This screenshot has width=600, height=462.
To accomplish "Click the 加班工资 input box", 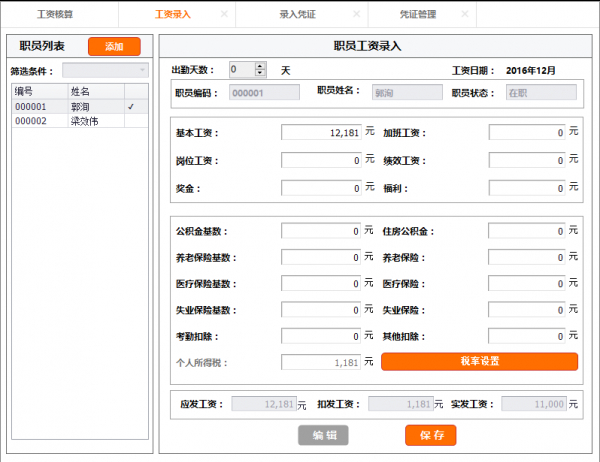I will coord(528,132).
